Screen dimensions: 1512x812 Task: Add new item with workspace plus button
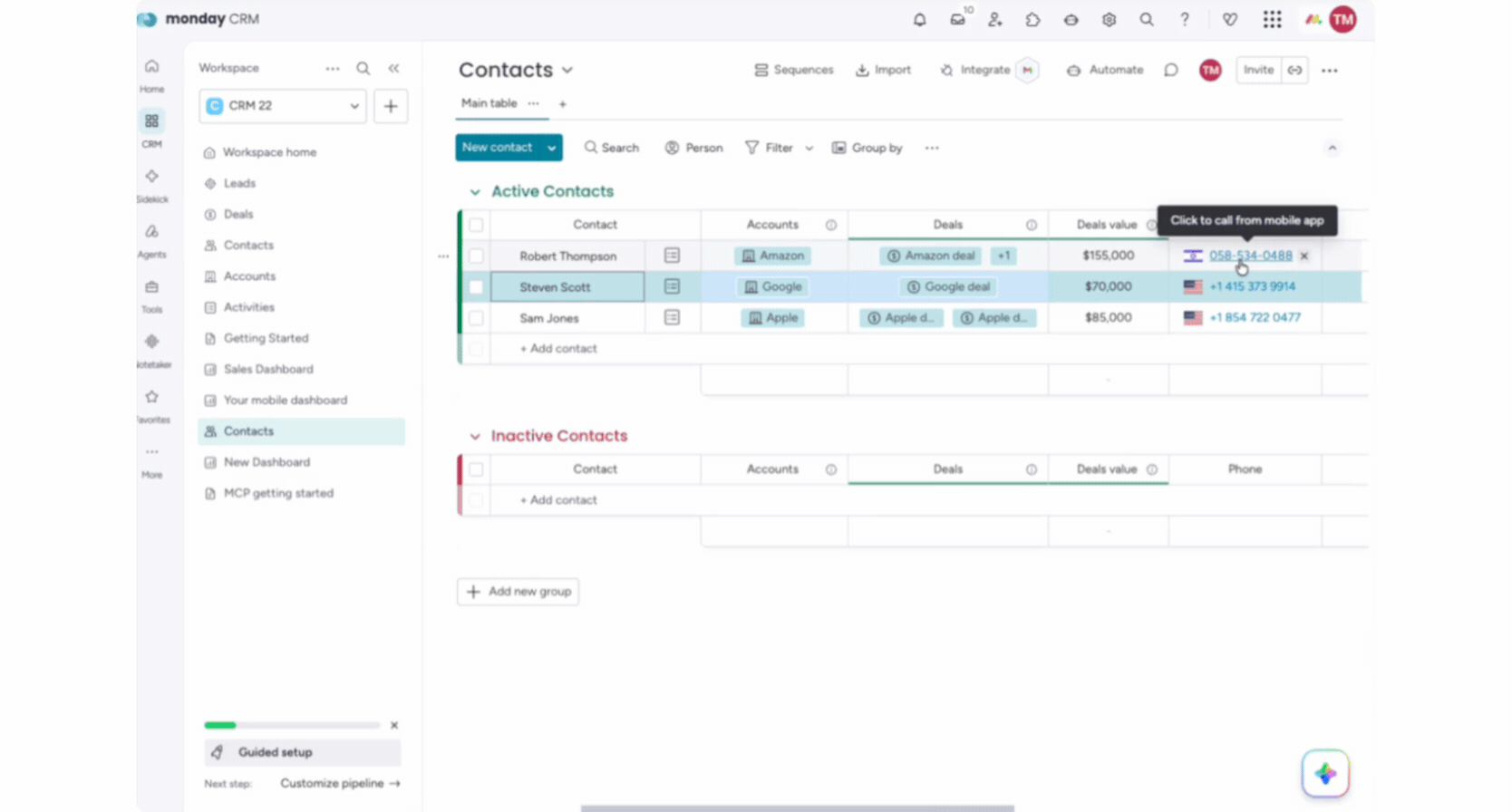391,106
